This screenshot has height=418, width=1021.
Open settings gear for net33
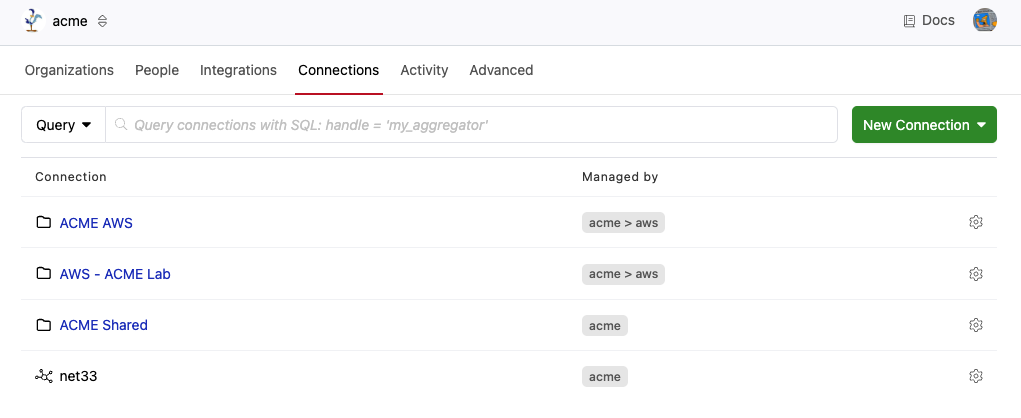tap(976, 376)
